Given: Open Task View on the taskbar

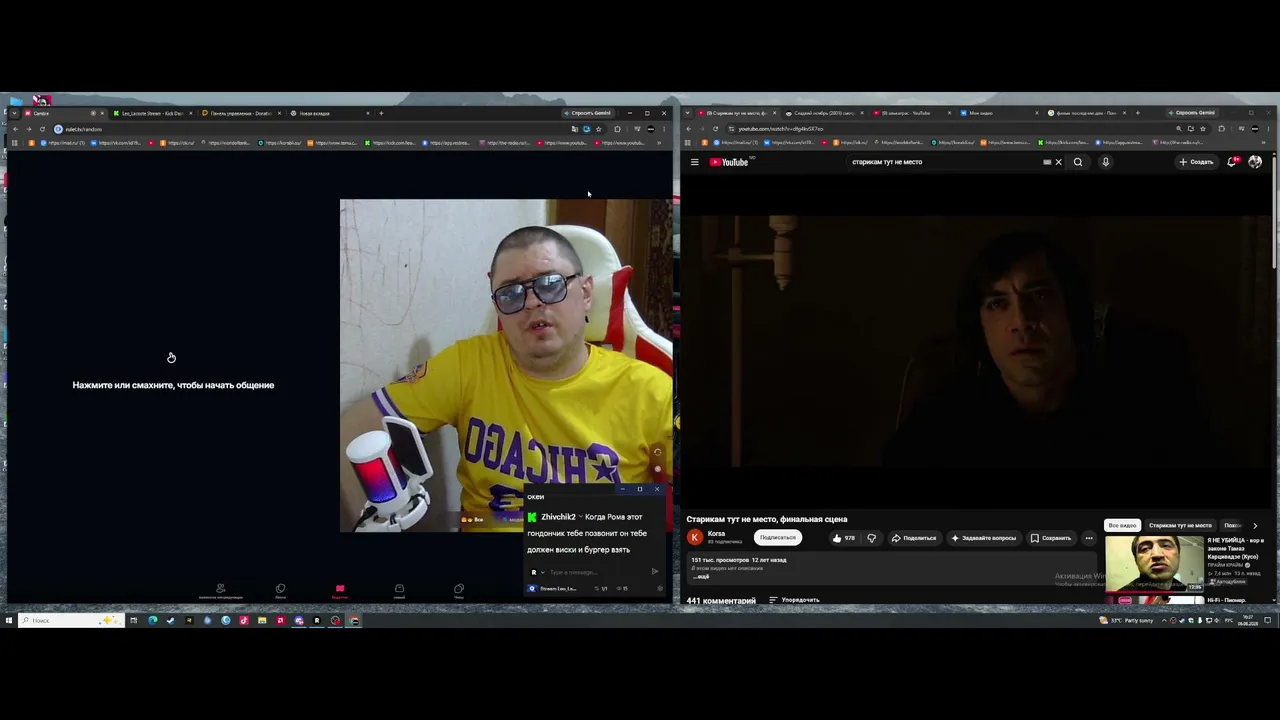Looking at the screenshot, I should coord(133,620).
